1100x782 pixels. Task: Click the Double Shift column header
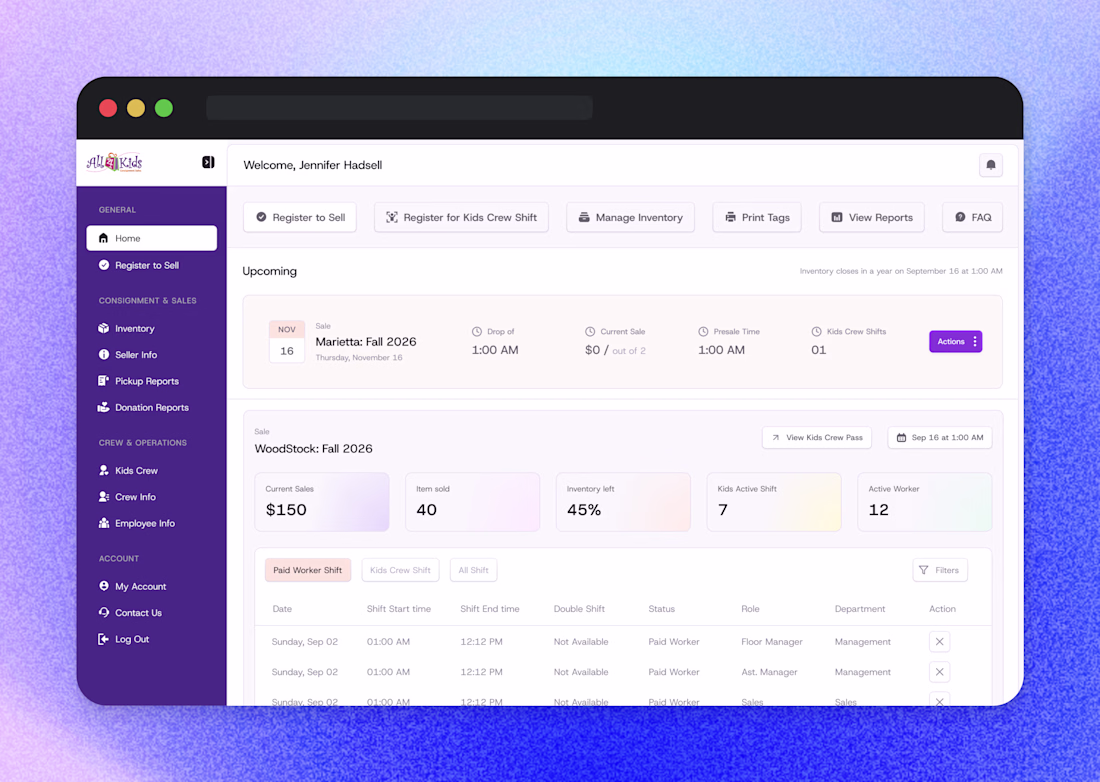(579, 609)
